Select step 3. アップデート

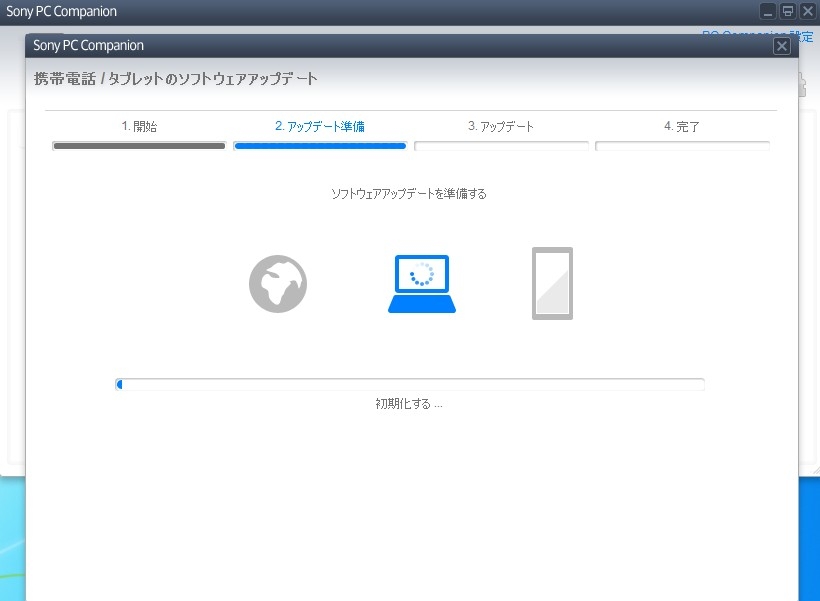pos(500,126)
